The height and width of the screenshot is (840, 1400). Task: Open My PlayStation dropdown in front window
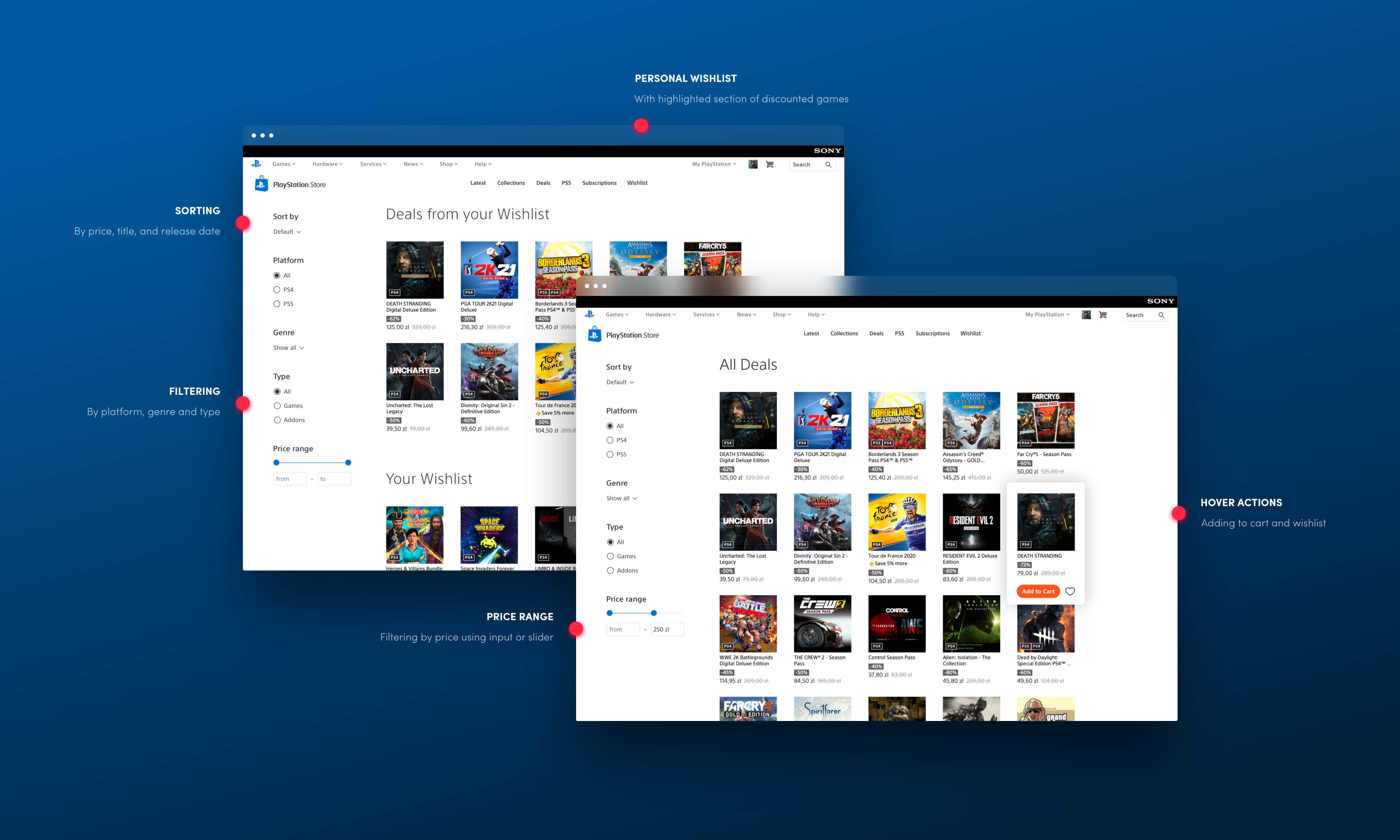[x=1047, y=315]
